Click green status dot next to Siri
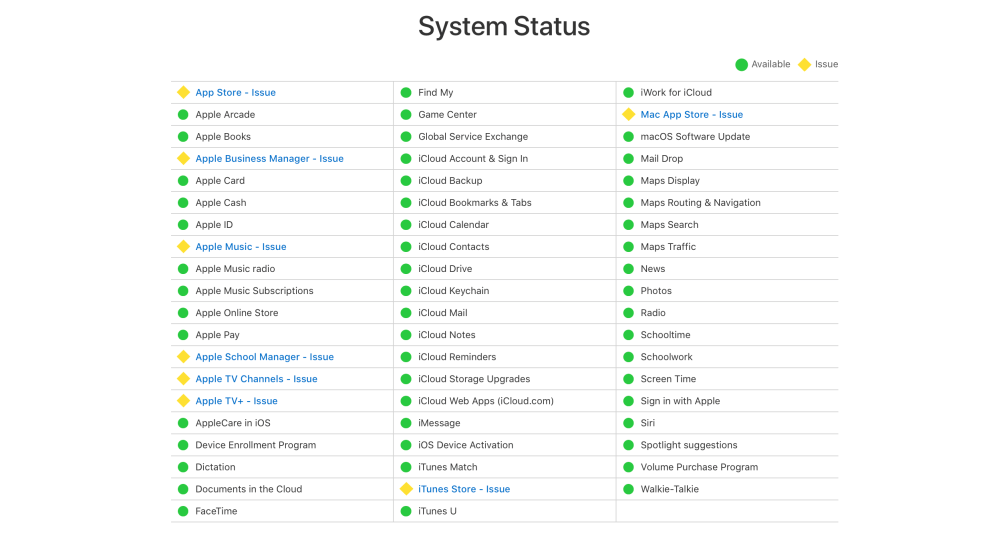Image resolution: width=999 pixels, height=536 pixels. 628,423
